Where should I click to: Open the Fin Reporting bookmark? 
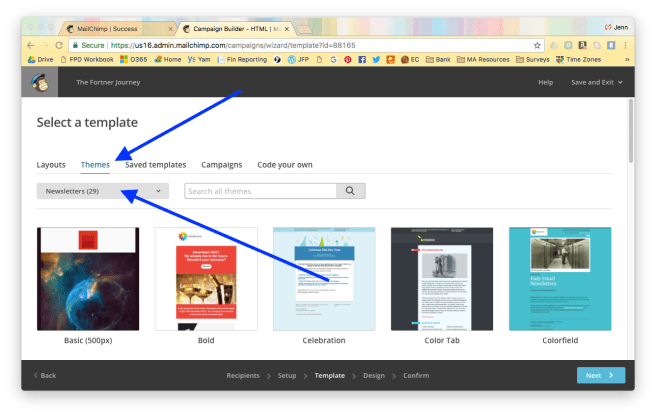(242, 59)
